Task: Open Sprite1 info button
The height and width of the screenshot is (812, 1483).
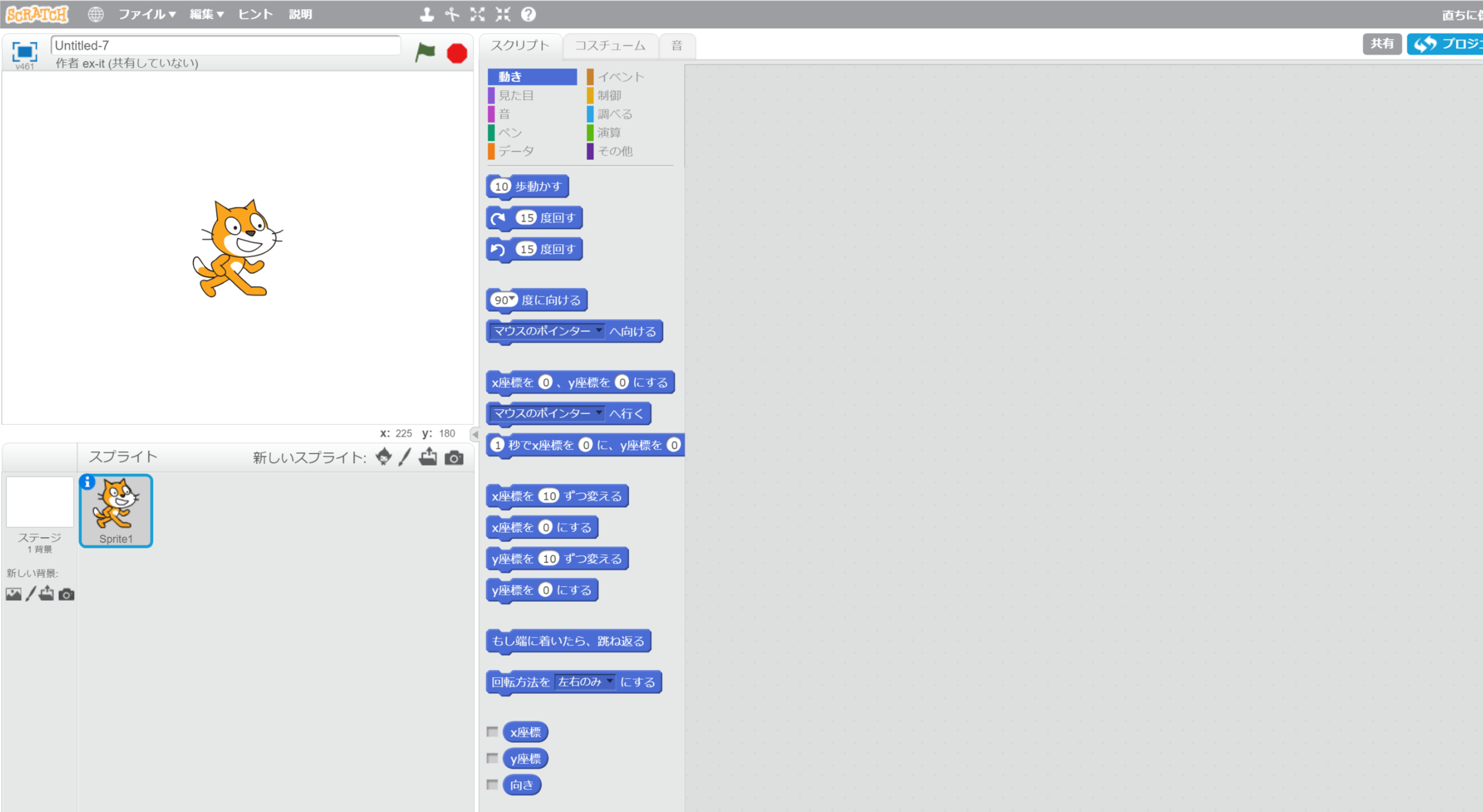Action: (87, 482)
